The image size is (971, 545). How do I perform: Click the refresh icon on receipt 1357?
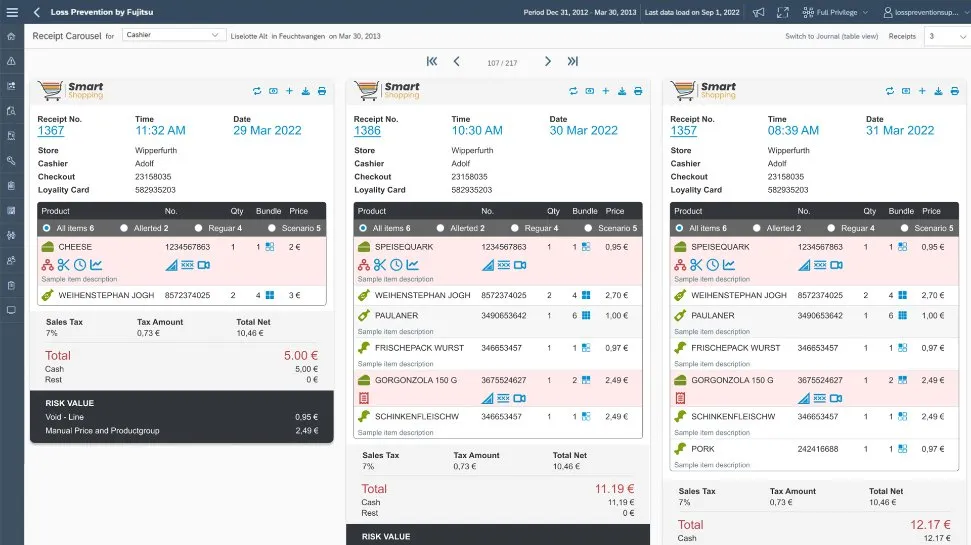point(890,91)
